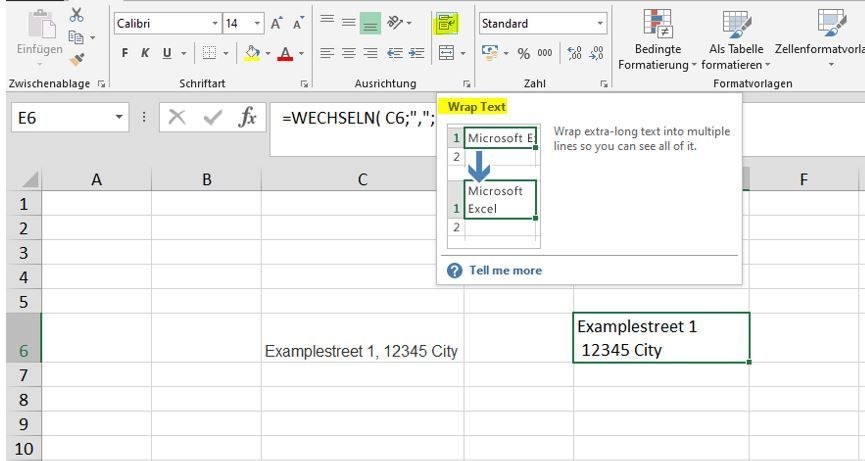
Task: Decrease font size with small A icon
Action: click(x=298, y=24)
